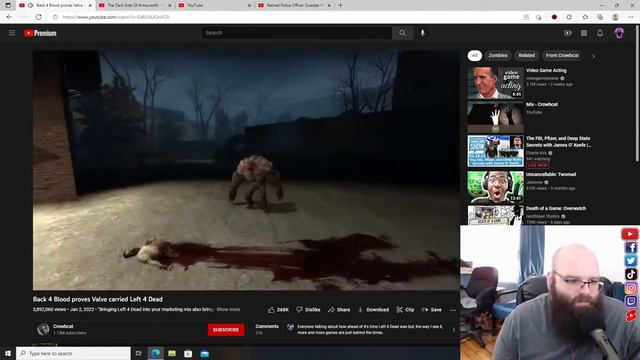Click the red extension icon in toolbar
Screen dimensions: 640x360
pyautogui.click(x=554, y=17)
